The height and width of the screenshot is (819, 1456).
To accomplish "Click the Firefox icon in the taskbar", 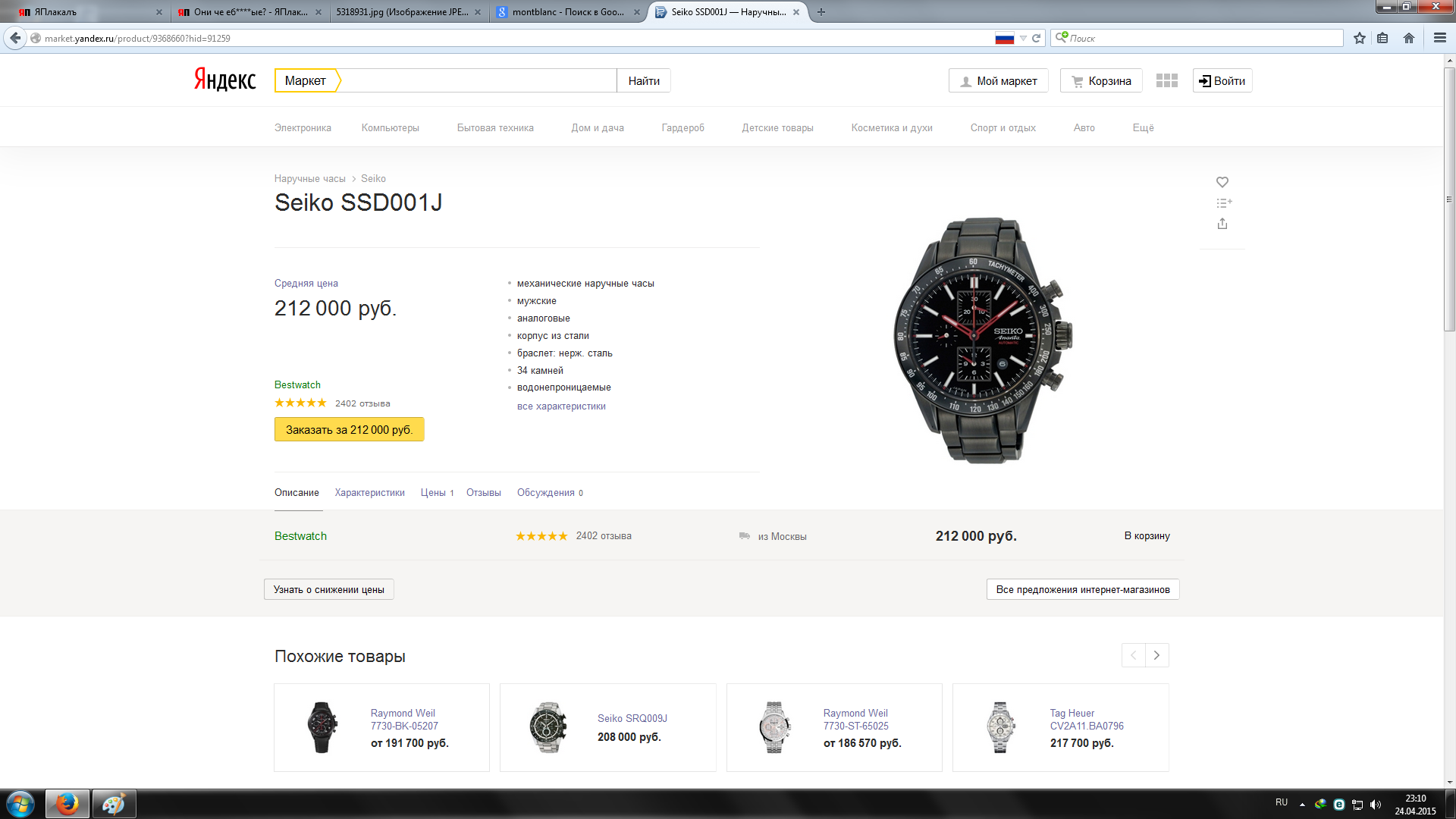I will tap(67, 804).
